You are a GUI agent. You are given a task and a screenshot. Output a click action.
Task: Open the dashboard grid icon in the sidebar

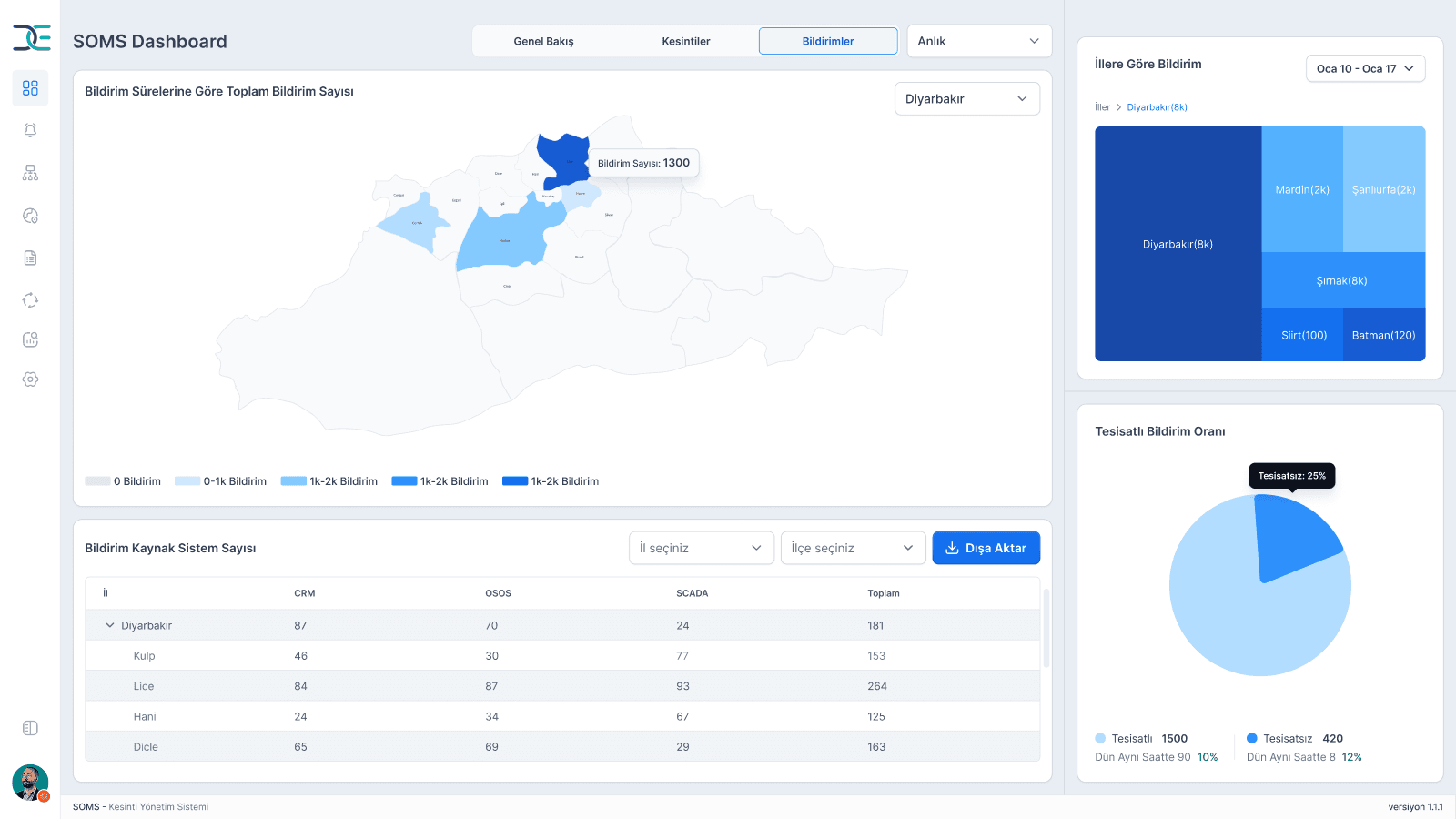click(30, 88)
